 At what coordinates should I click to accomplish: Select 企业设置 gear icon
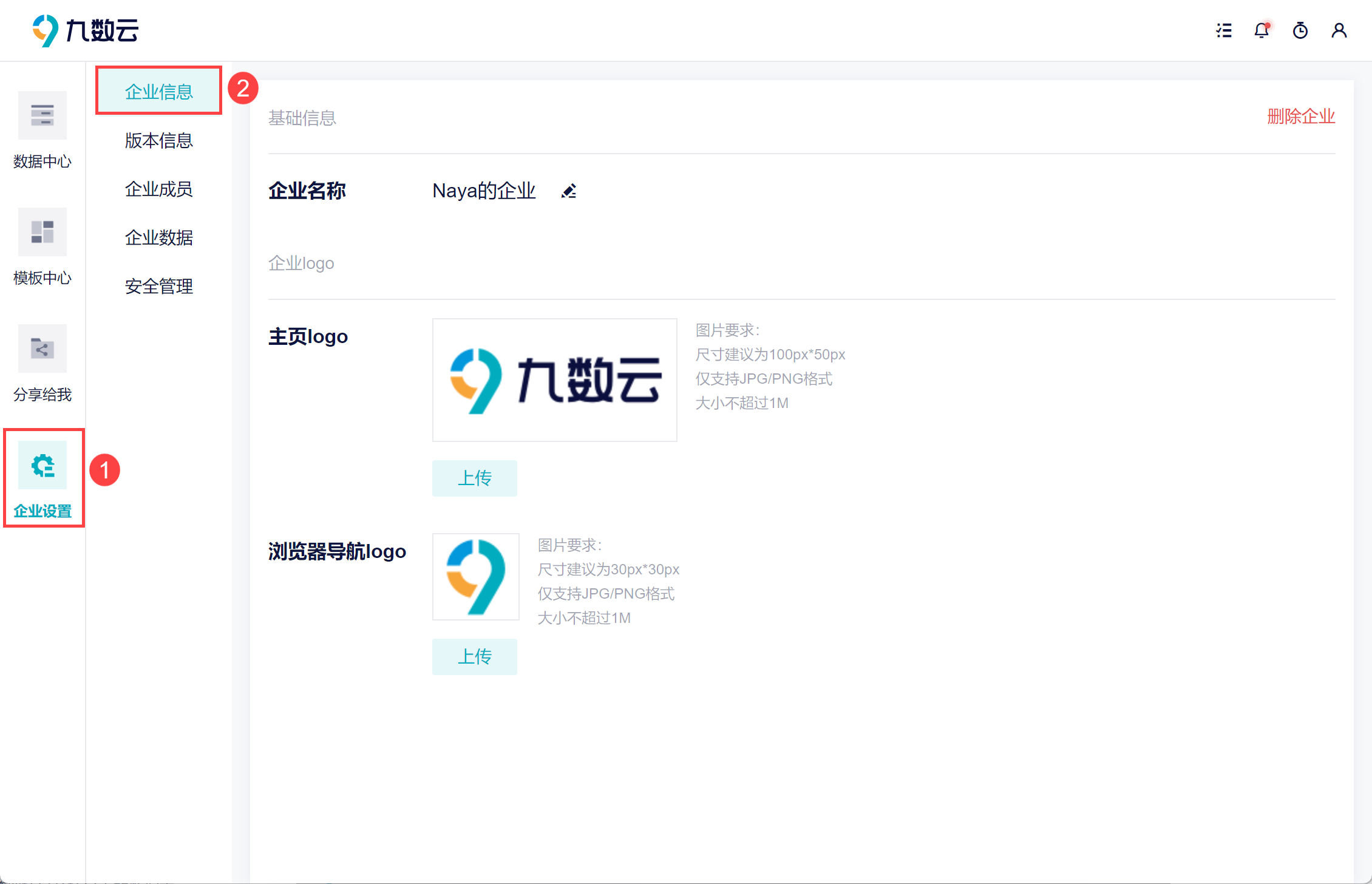tap(42, 466)
